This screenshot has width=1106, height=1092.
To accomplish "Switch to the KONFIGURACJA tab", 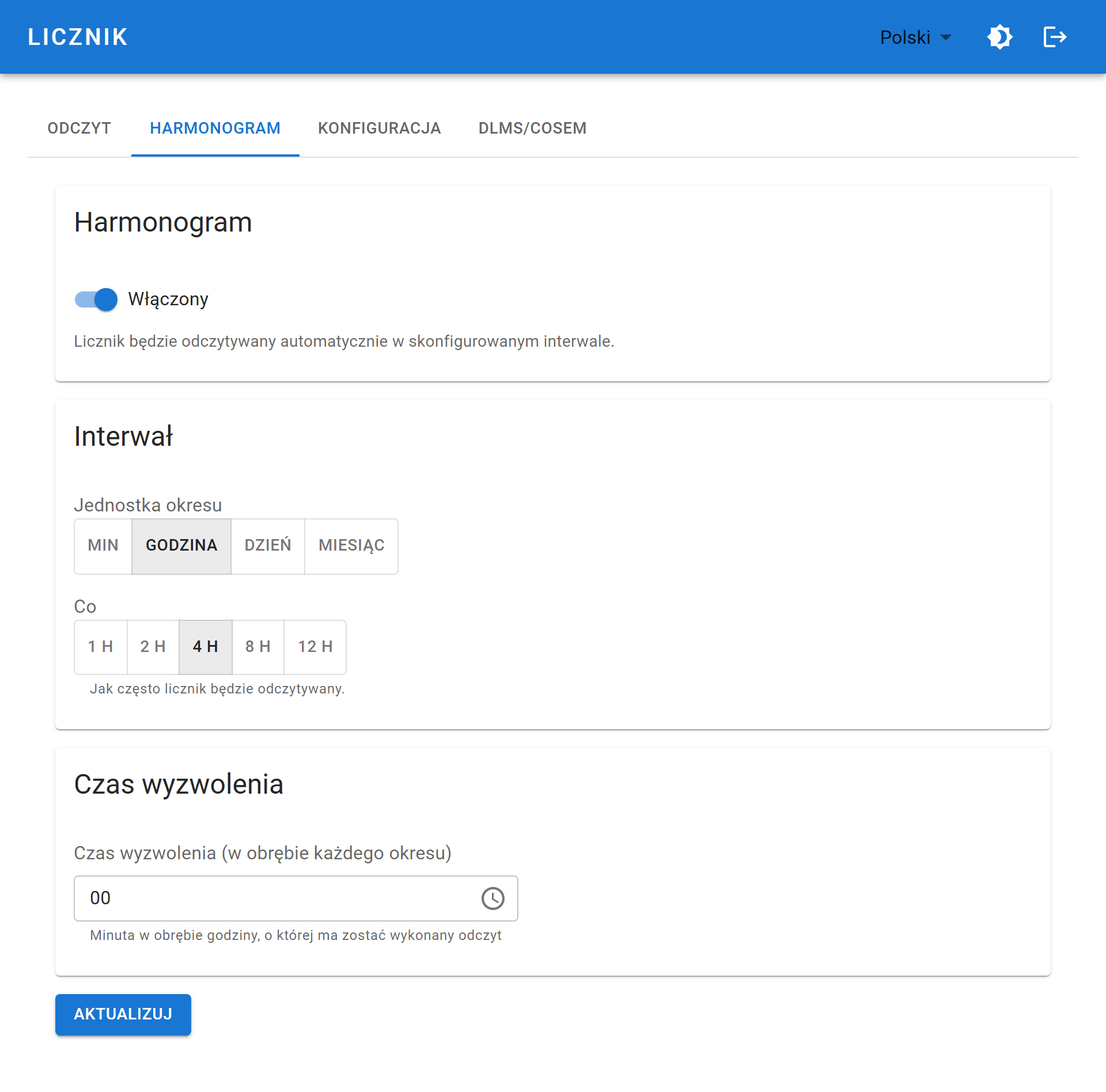I will pyautogui.click(x=380, y=128).
